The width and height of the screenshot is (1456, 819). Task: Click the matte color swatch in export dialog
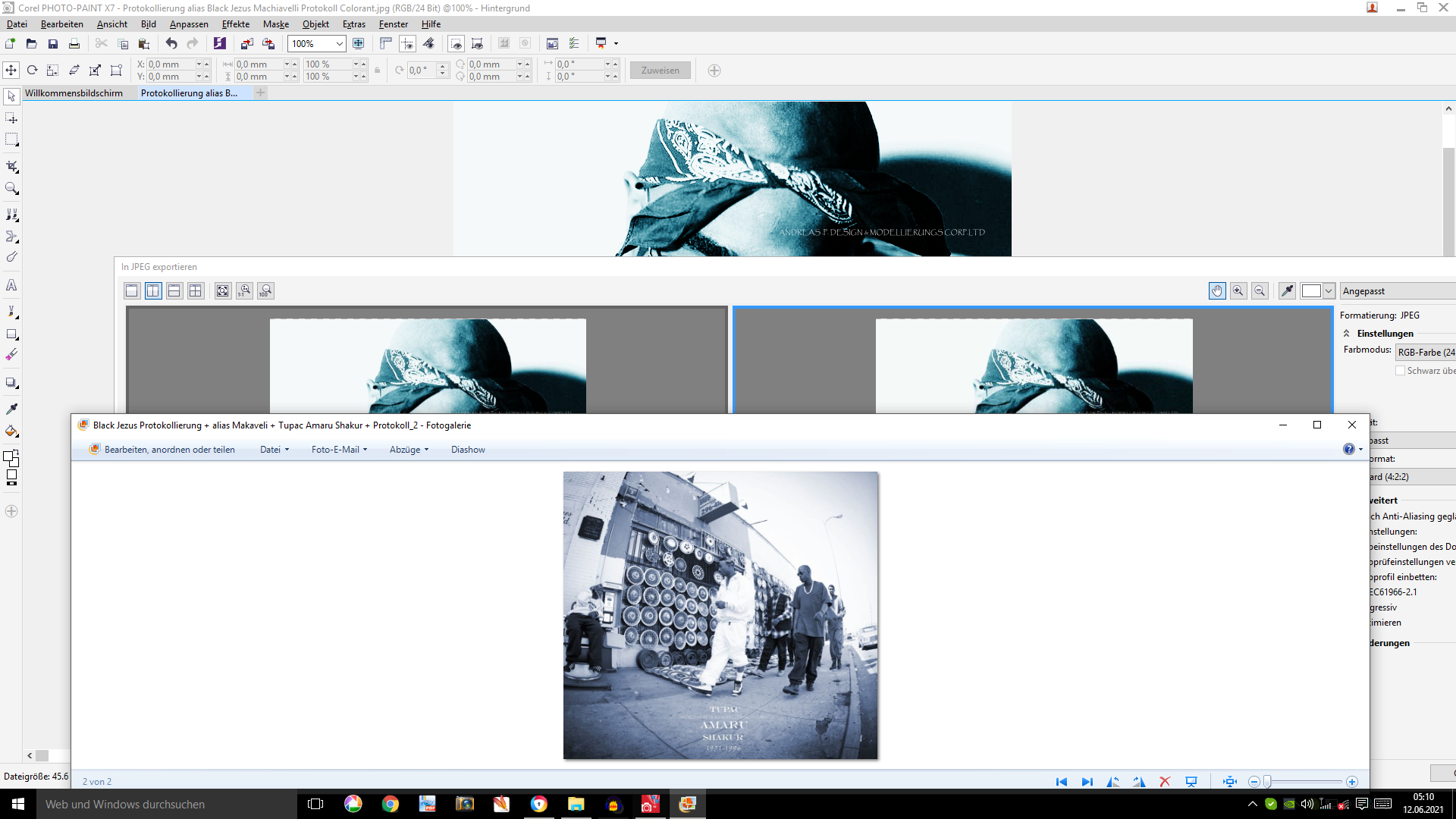1311,291
